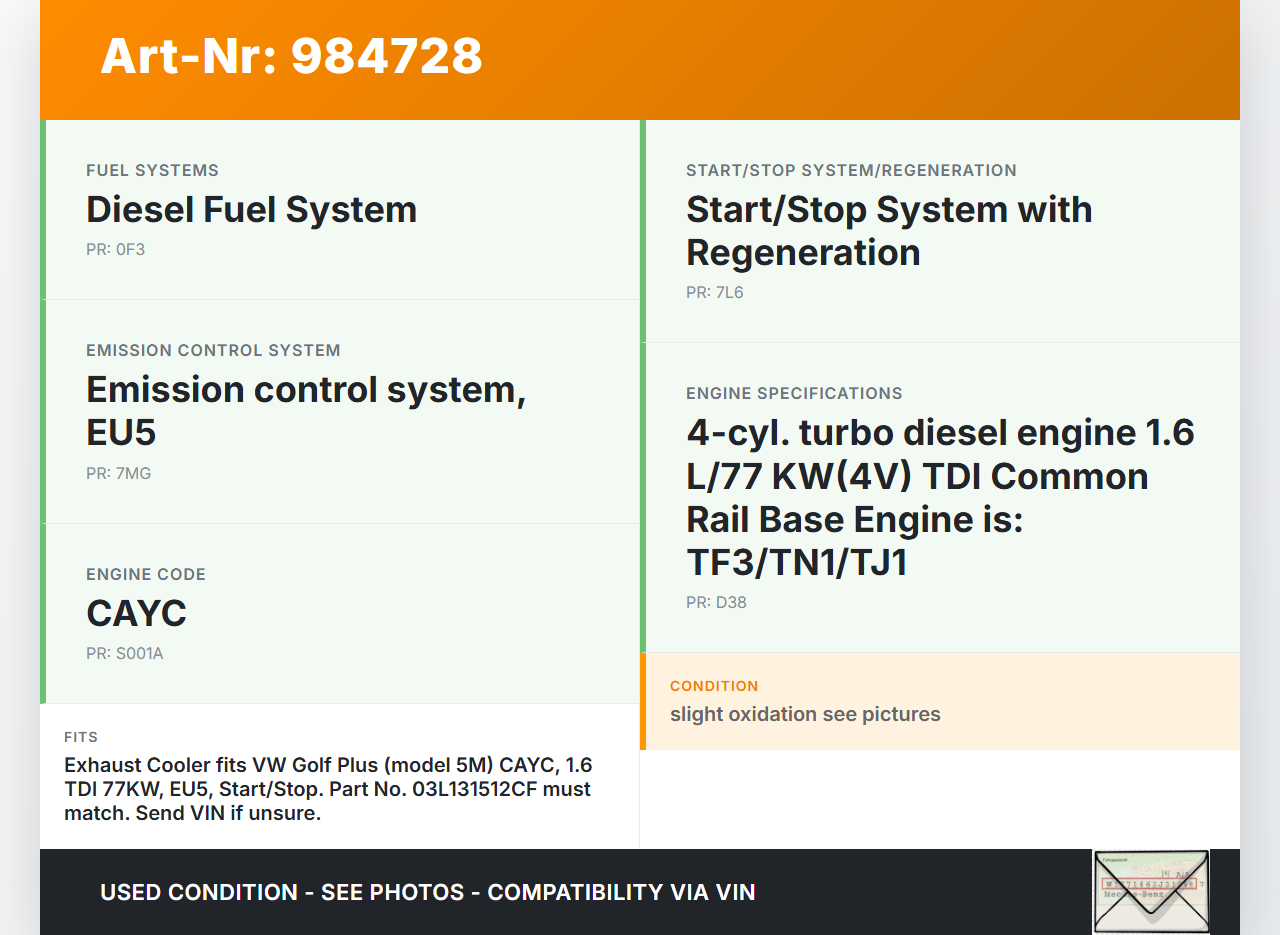
Task: Click the Emission Control System category label
Action: point(213,350)
